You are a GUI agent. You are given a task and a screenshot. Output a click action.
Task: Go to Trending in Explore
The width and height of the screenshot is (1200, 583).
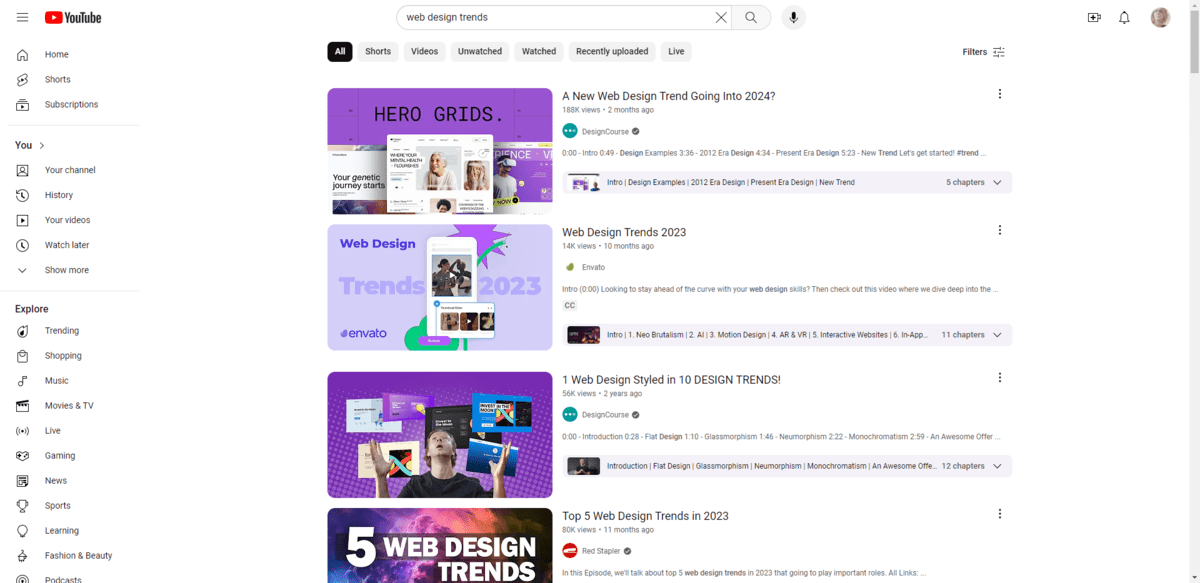point(61,331)
